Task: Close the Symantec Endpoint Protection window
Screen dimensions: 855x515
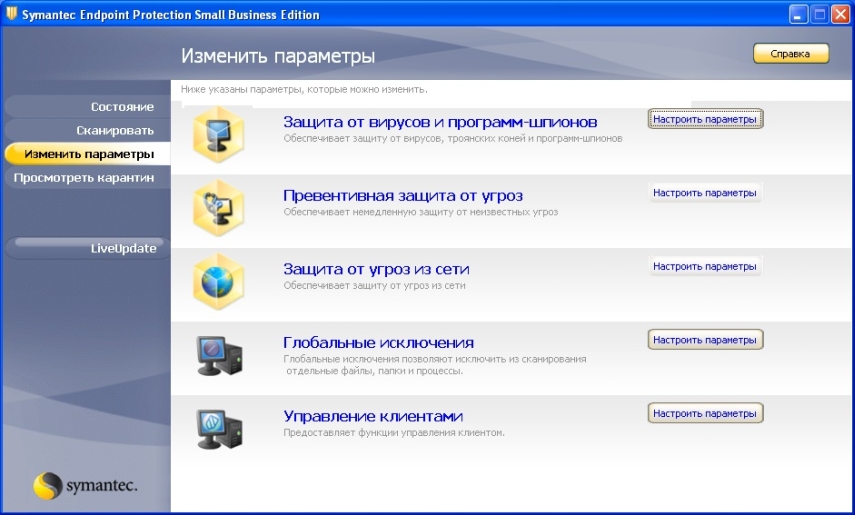Action: (x=840, y=14)
